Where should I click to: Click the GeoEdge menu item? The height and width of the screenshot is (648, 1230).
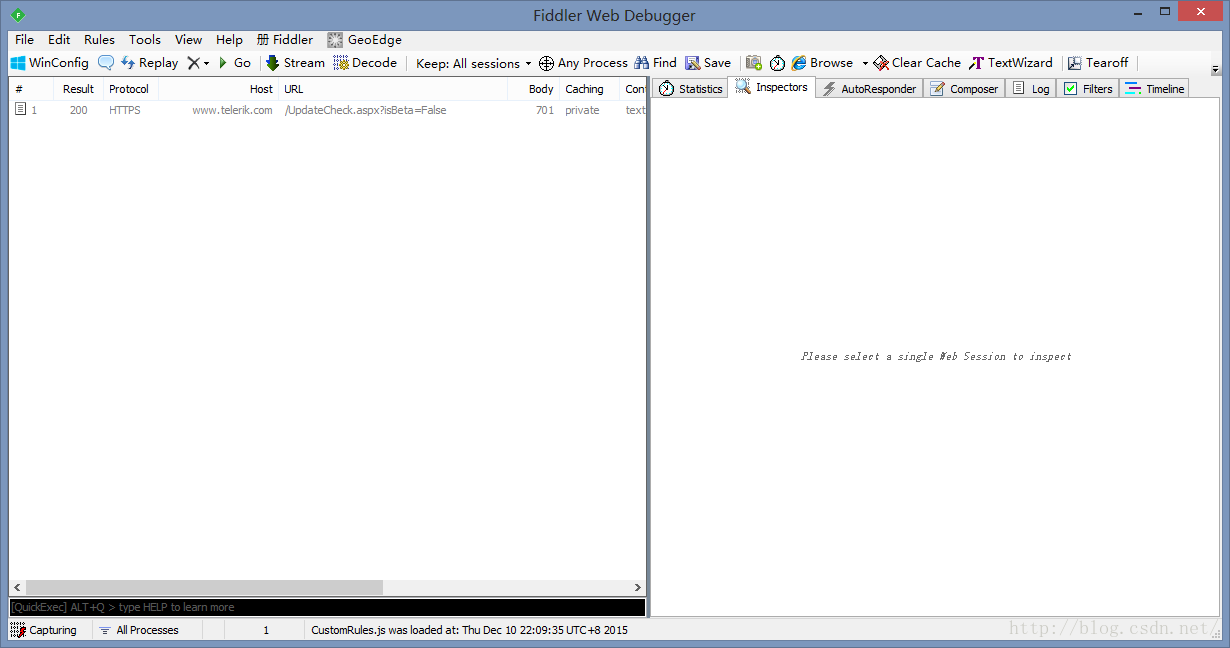tap(365, 40)
